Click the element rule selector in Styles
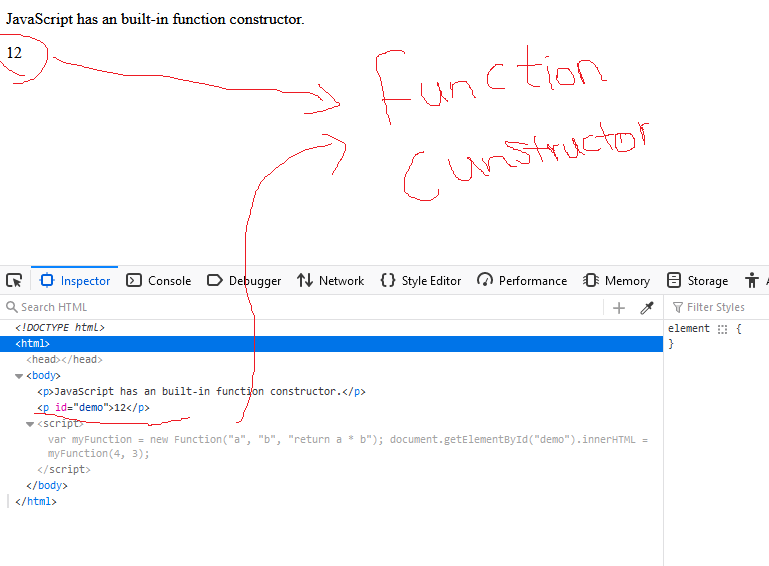This screenshot has width=769, height=566. click(x=689, y=328)
